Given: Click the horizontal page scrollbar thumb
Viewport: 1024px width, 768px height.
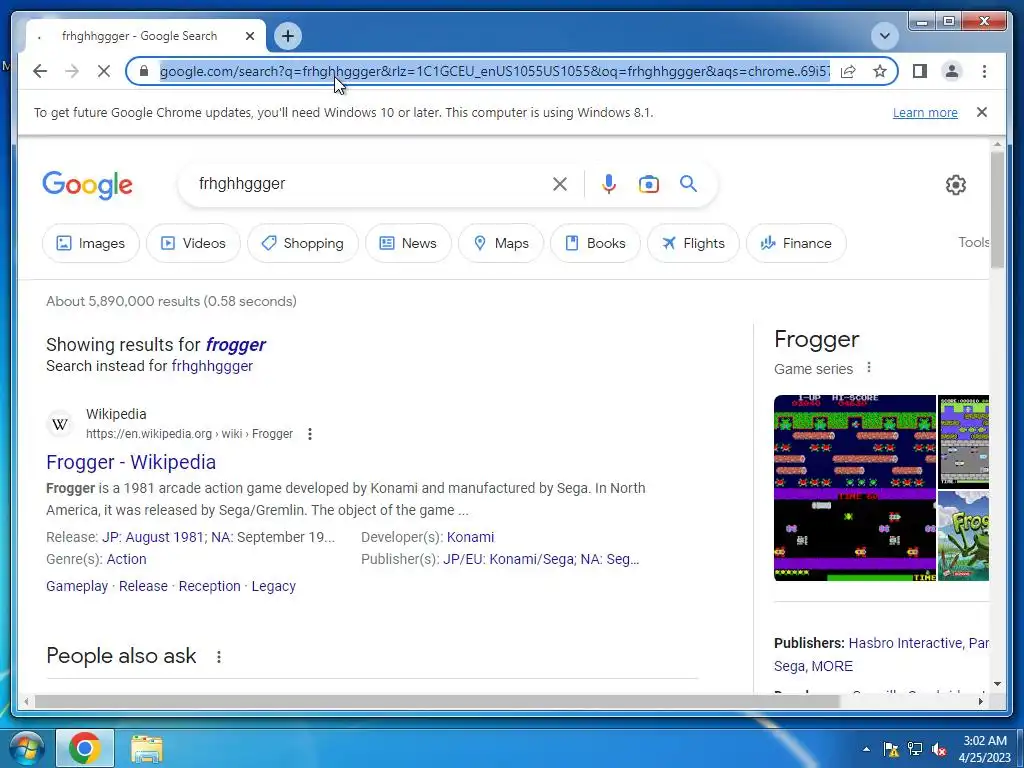Looking at the screenshot, I should click(x=436, y=701).
